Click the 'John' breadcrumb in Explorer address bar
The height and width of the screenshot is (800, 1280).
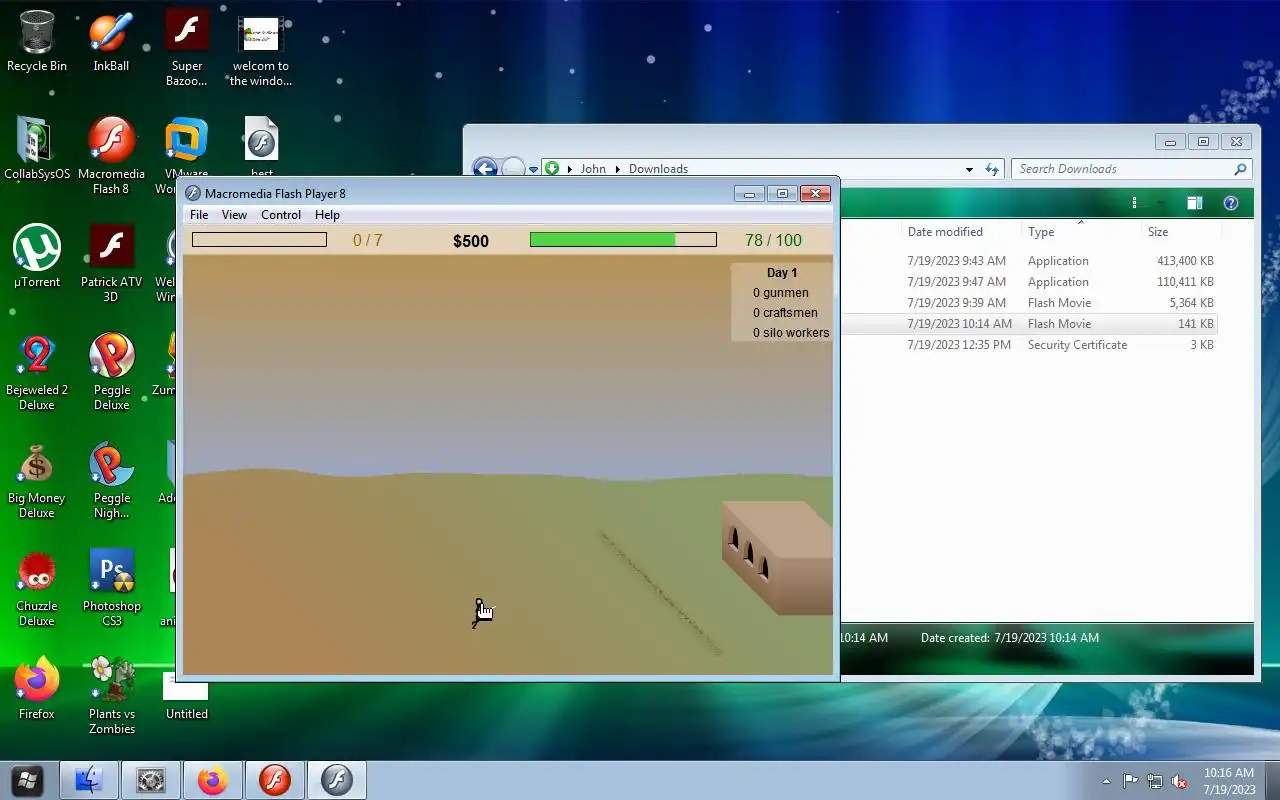pyautogui.click(x=593, y=169)
